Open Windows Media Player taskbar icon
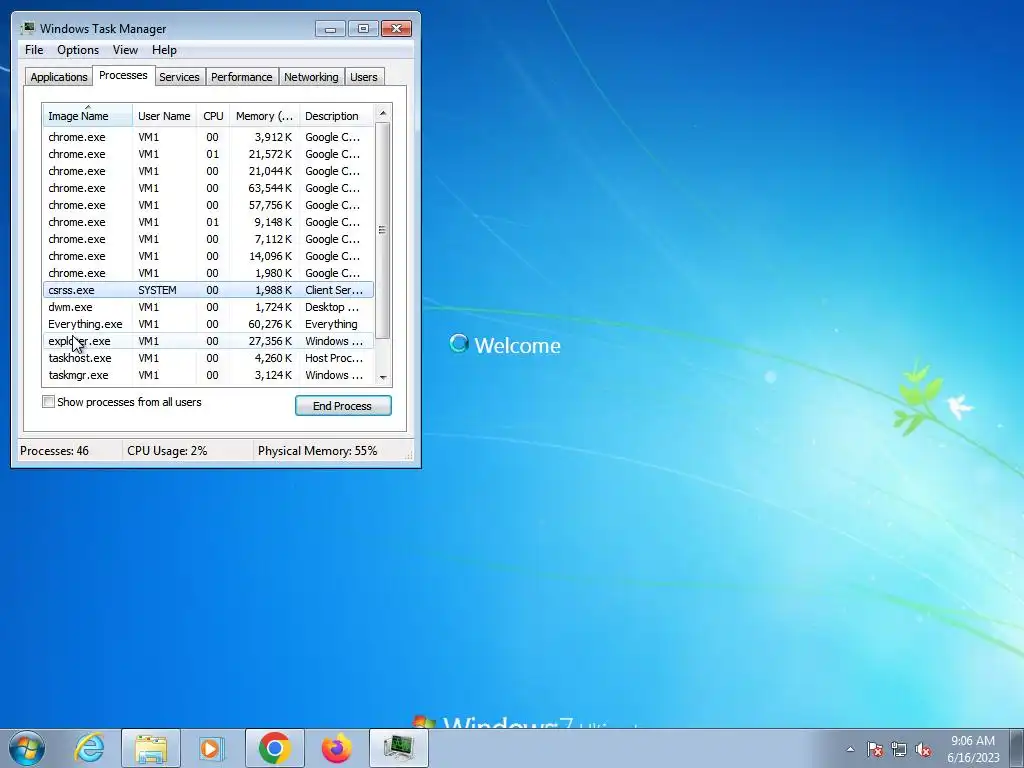Image resolution: width=1024 pixels, height=768 pixels. [211, 748]
